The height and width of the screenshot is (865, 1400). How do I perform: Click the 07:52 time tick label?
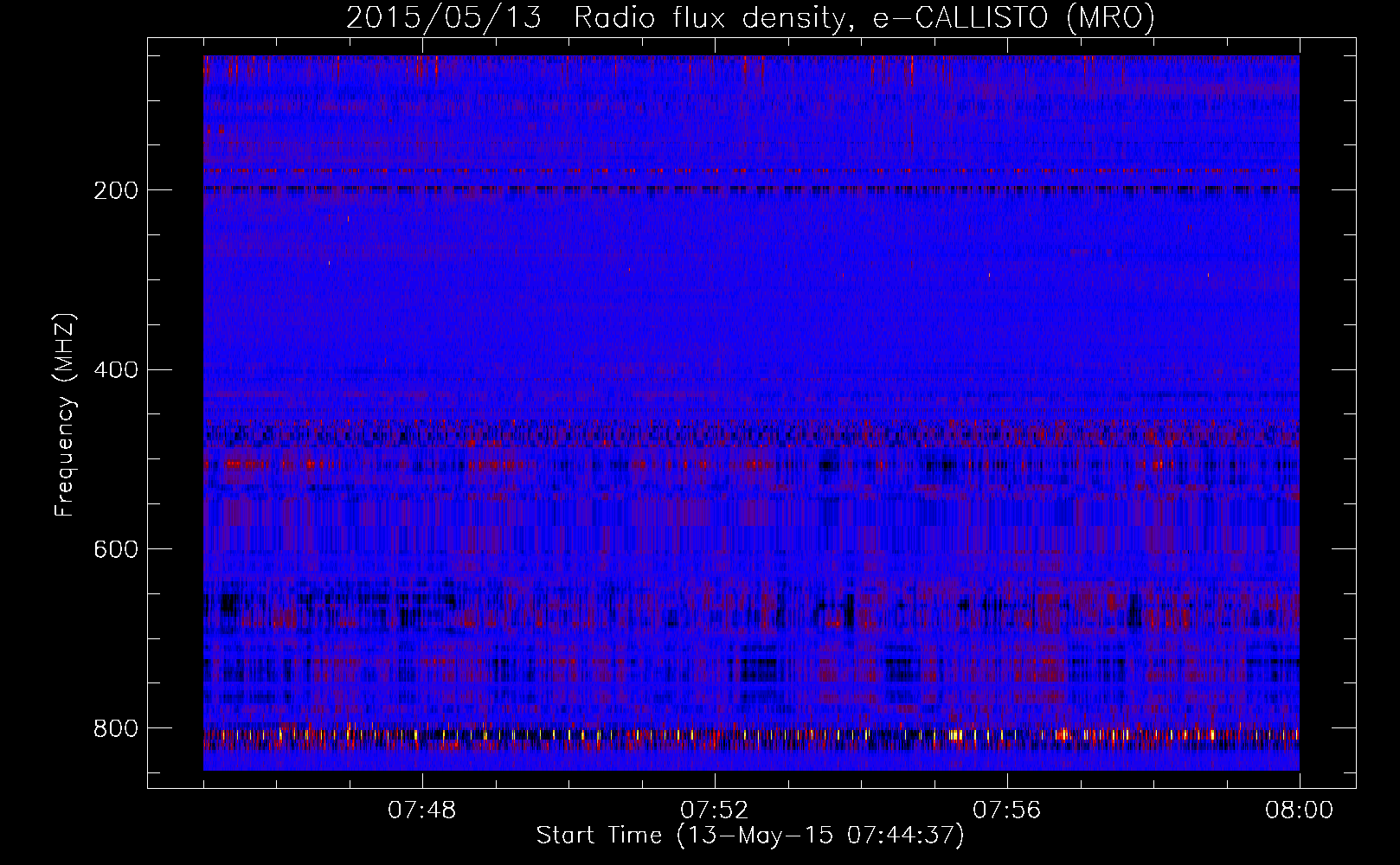click(715, 811)
